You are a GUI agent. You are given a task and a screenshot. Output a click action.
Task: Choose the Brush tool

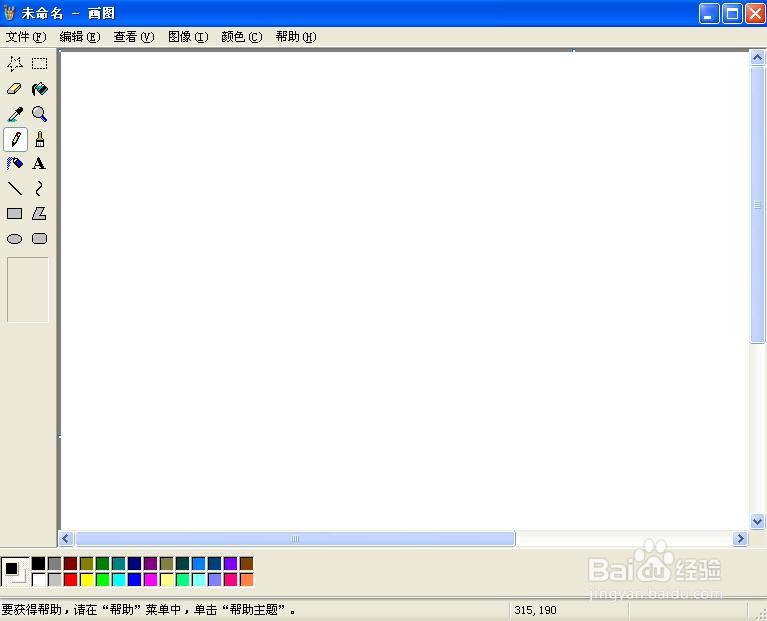(x=40, y=139)
